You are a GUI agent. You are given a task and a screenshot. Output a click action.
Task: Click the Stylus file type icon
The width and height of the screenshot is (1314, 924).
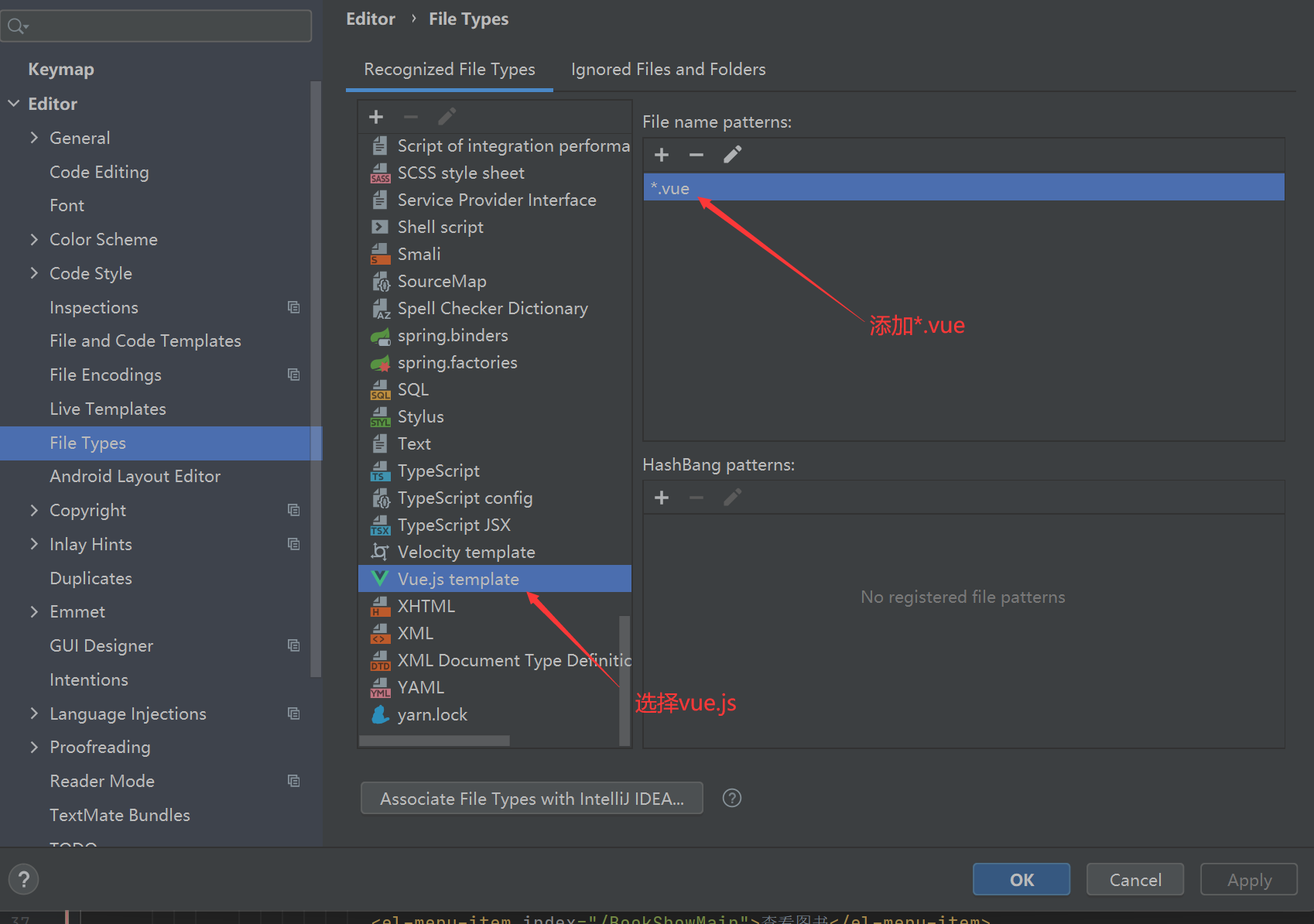380,416
